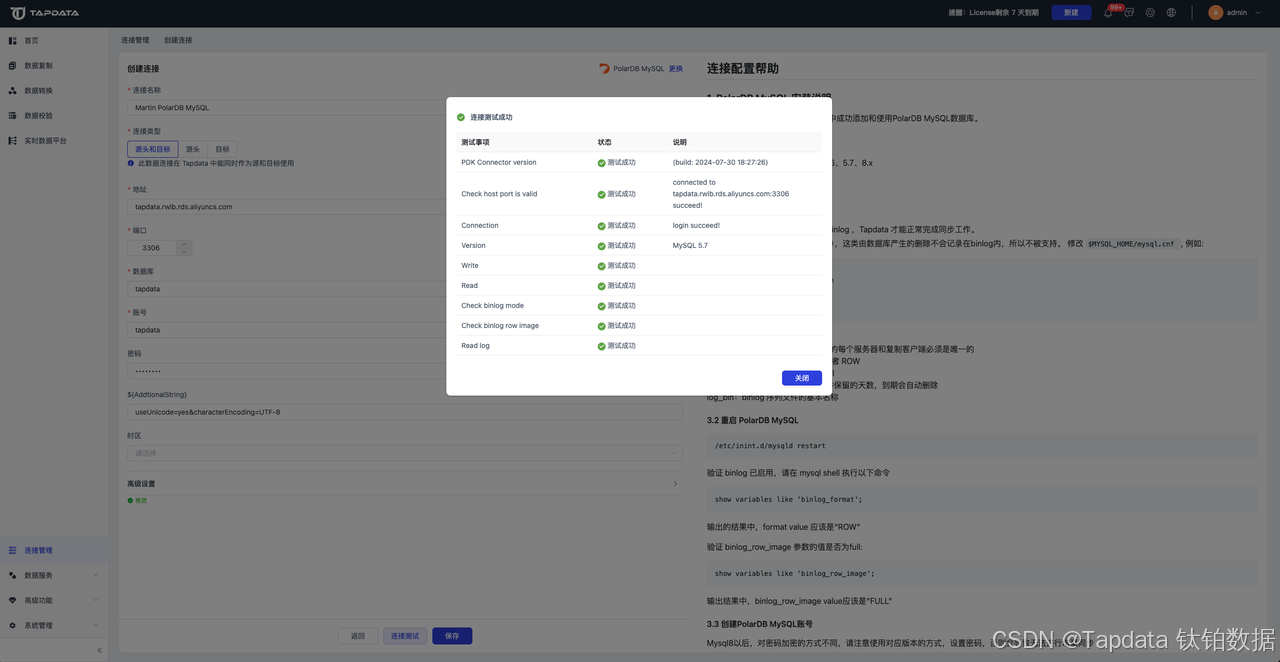
Task: Click the 数据转换 nodes icon in sidebar
Action: coord(12,90)
